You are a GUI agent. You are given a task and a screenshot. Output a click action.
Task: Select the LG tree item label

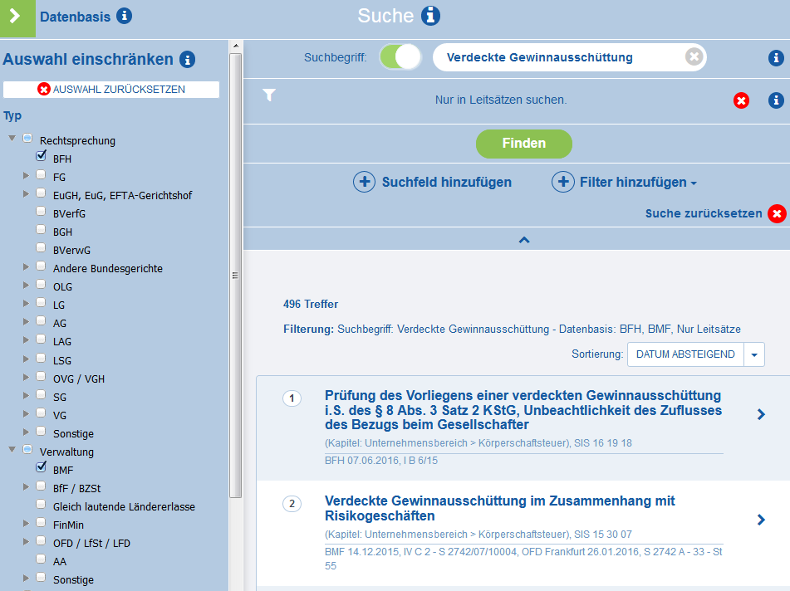click(x=59, y=305)
